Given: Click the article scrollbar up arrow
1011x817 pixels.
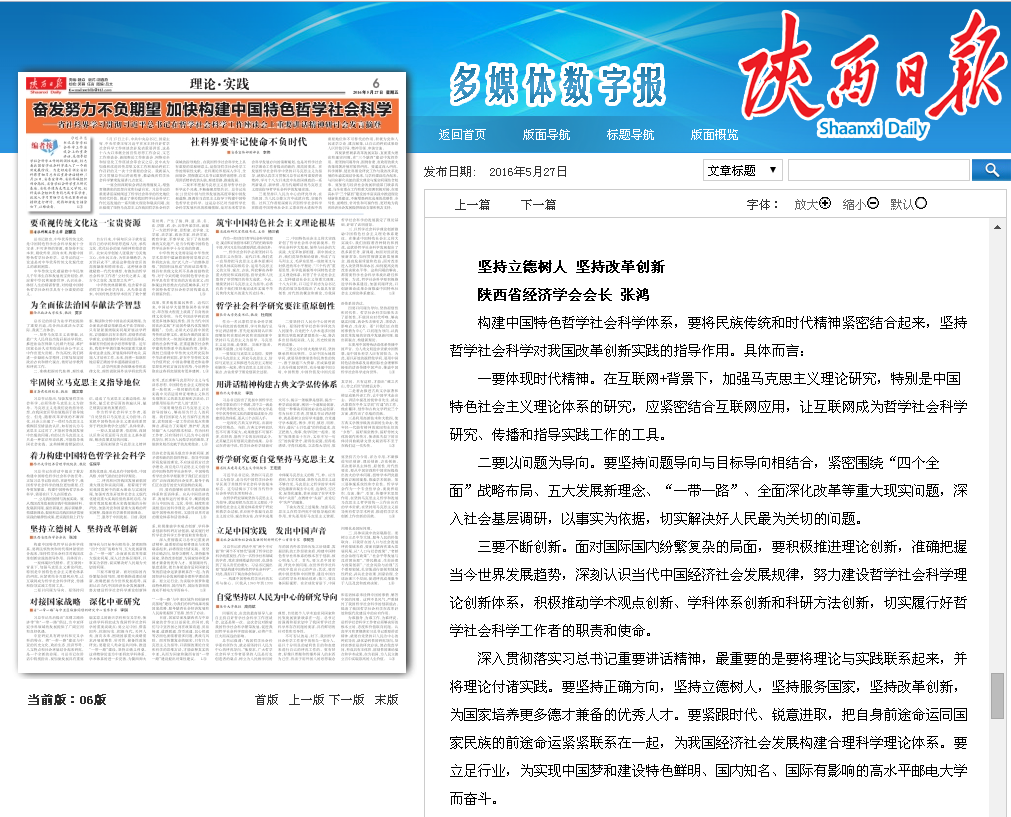Looking at the screenshot, I should coord(997,227).
